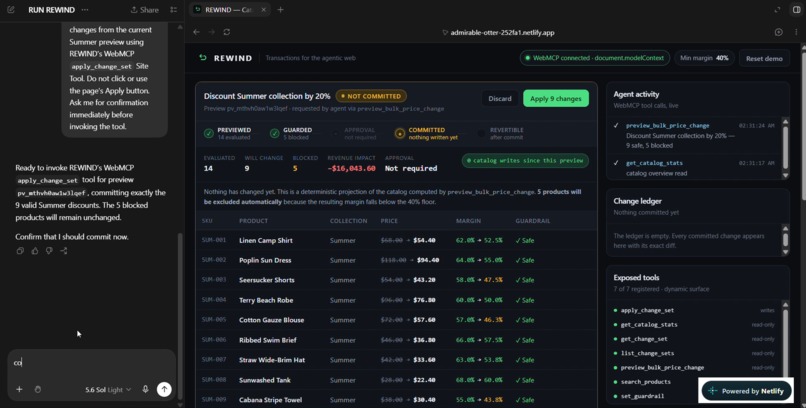Click the catalog writes since this preview badge
The image size is (806, 408).
click(x=525, y=160)
